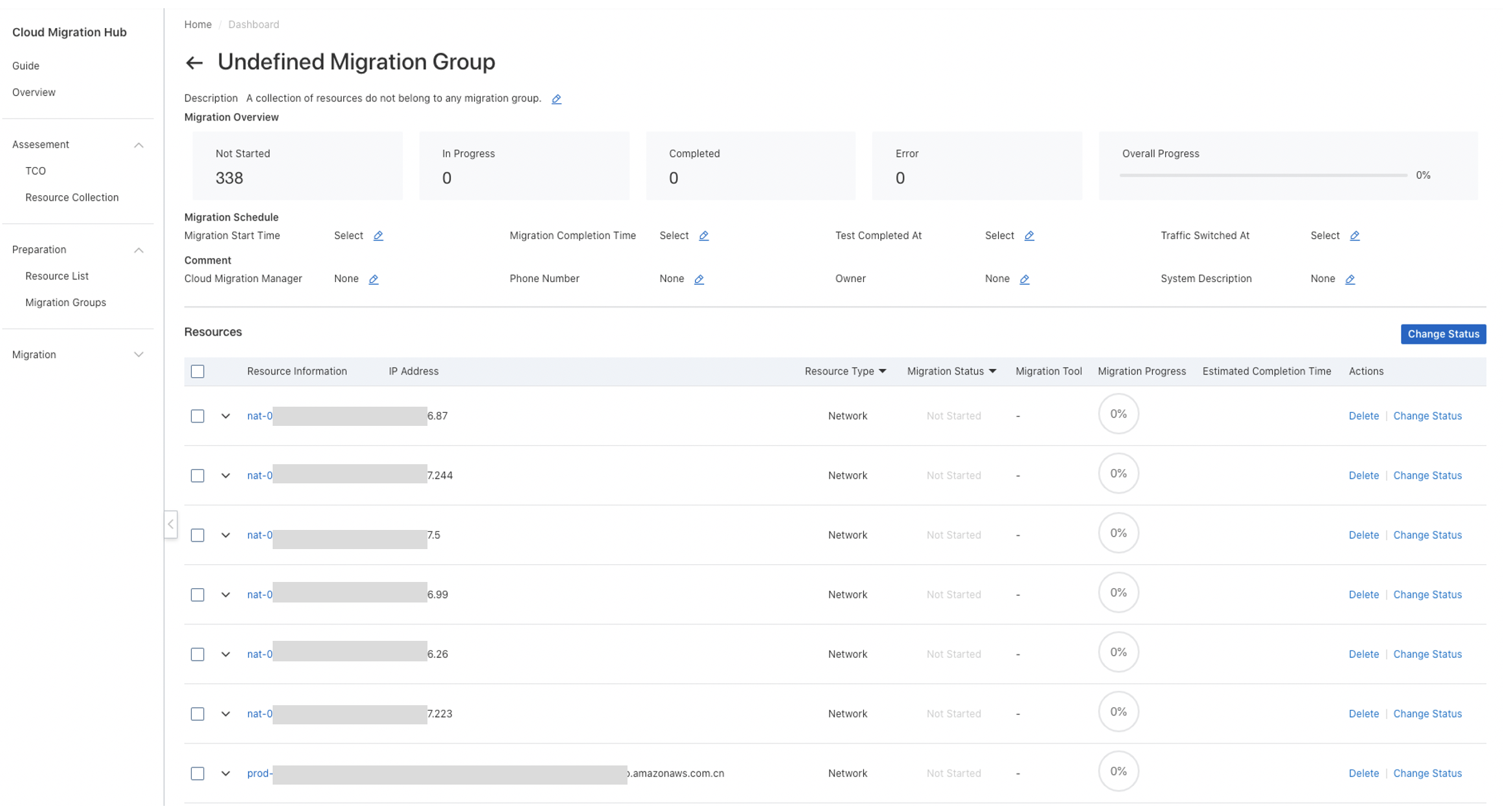Click the Dashboard breadcrumb
The height and width of the screenshot is (812, 1503).
coord(253,25)
